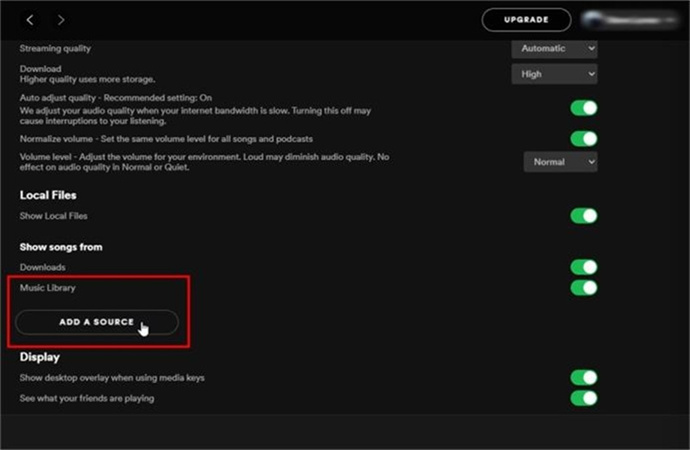Click 'Auto adjust quality - Recommended setting: On' text
Viewport: 690px width, 450px height.
(x=116, y=98)
